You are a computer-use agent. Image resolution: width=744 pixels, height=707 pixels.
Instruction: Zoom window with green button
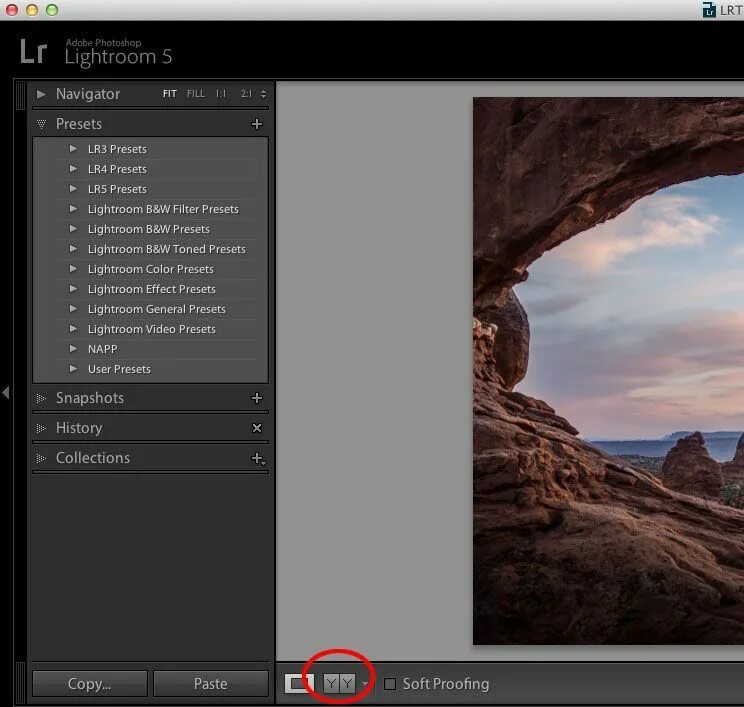click(x=52, y=10)
